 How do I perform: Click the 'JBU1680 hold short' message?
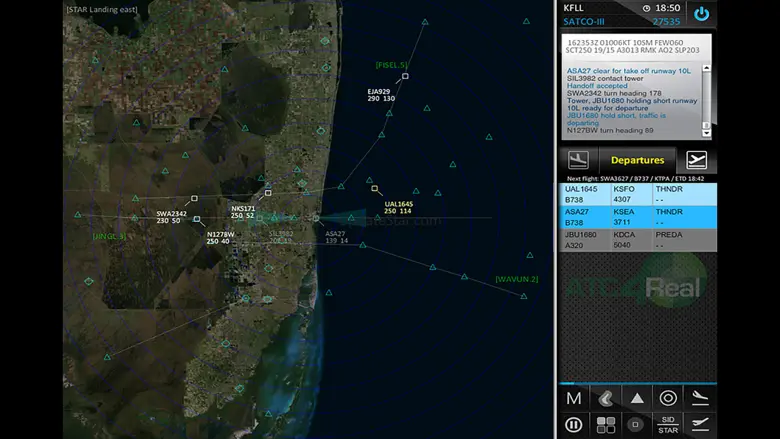(x=616, y=119)
